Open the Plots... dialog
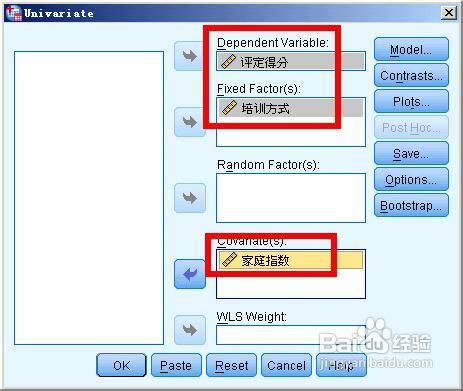The height and width of the screenshot is (391, 463). [411, 101]
